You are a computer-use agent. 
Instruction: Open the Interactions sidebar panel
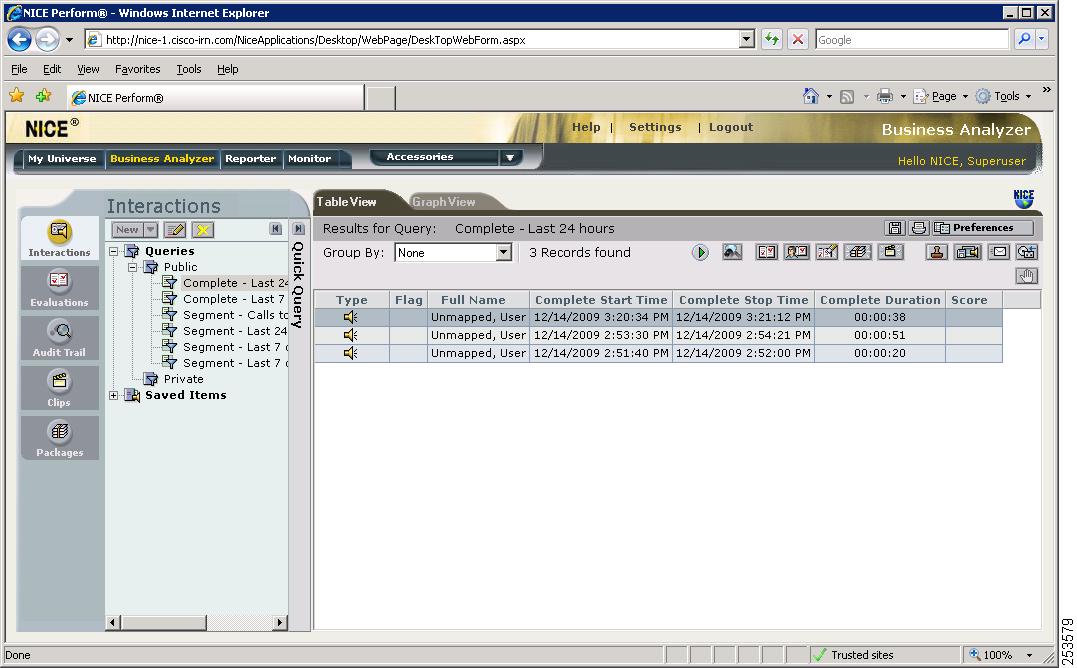(x=60, y=238)
